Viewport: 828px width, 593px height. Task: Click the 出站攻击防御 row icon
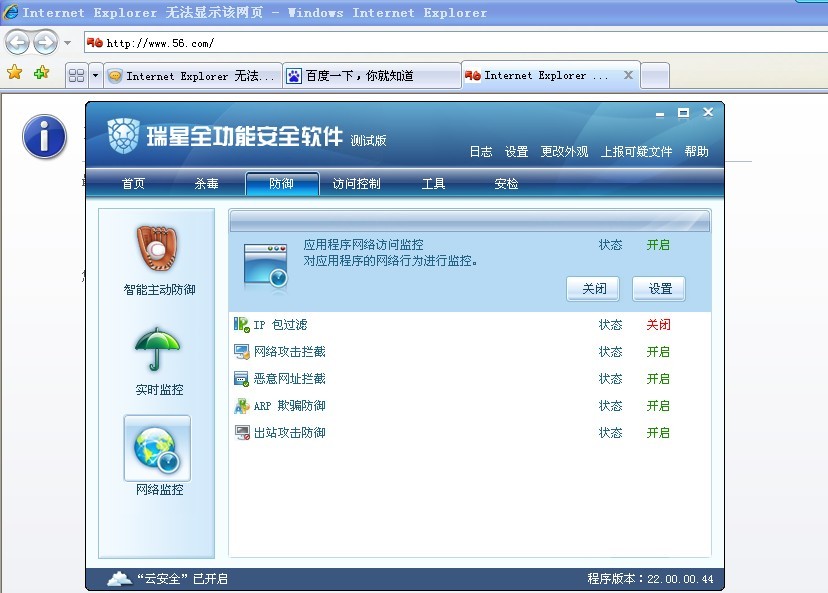pyautogui.click(x=241, y=433)
